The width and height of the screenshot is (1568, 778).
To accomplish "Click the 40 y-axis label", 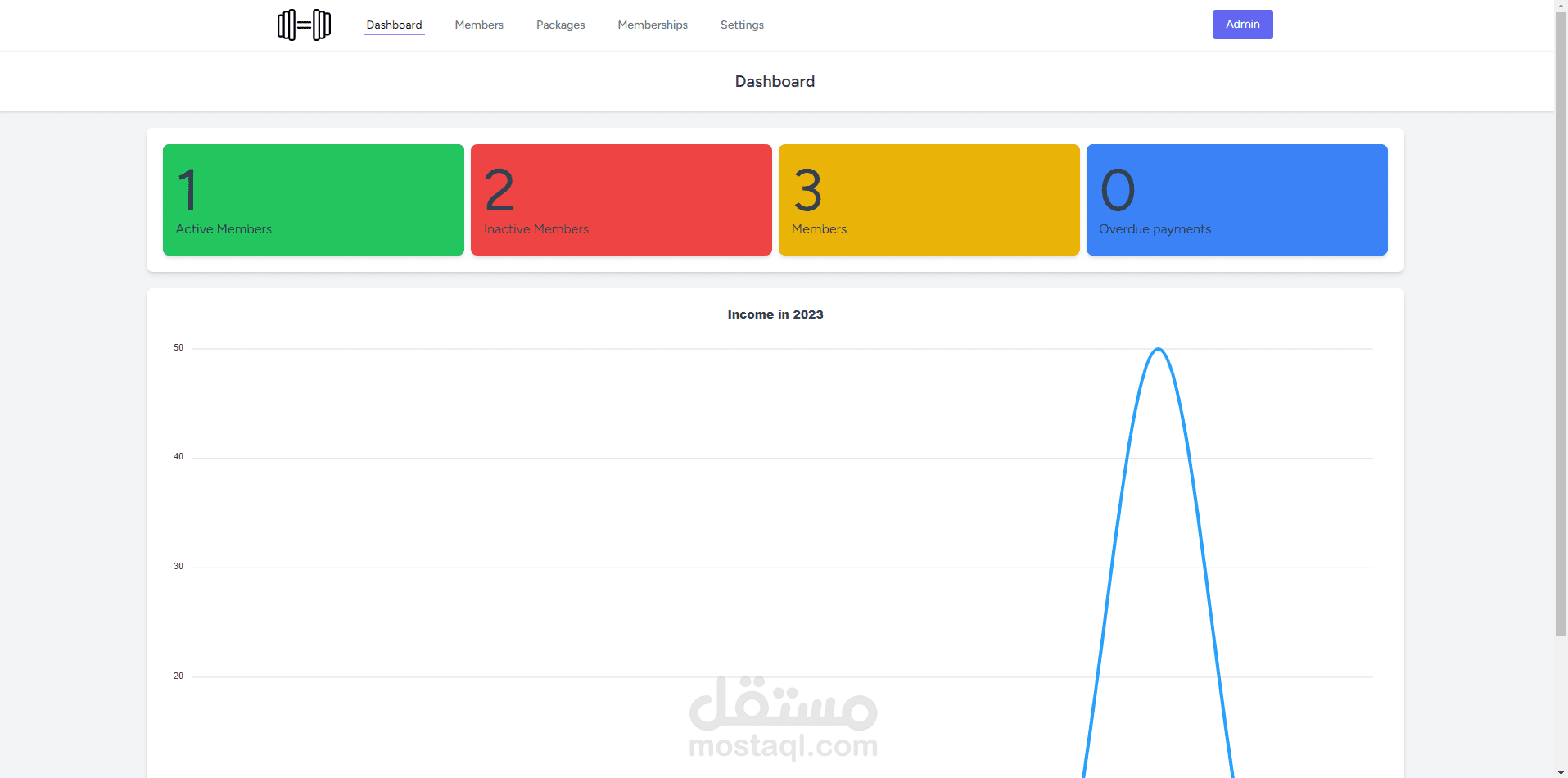I will pos(178,457).
